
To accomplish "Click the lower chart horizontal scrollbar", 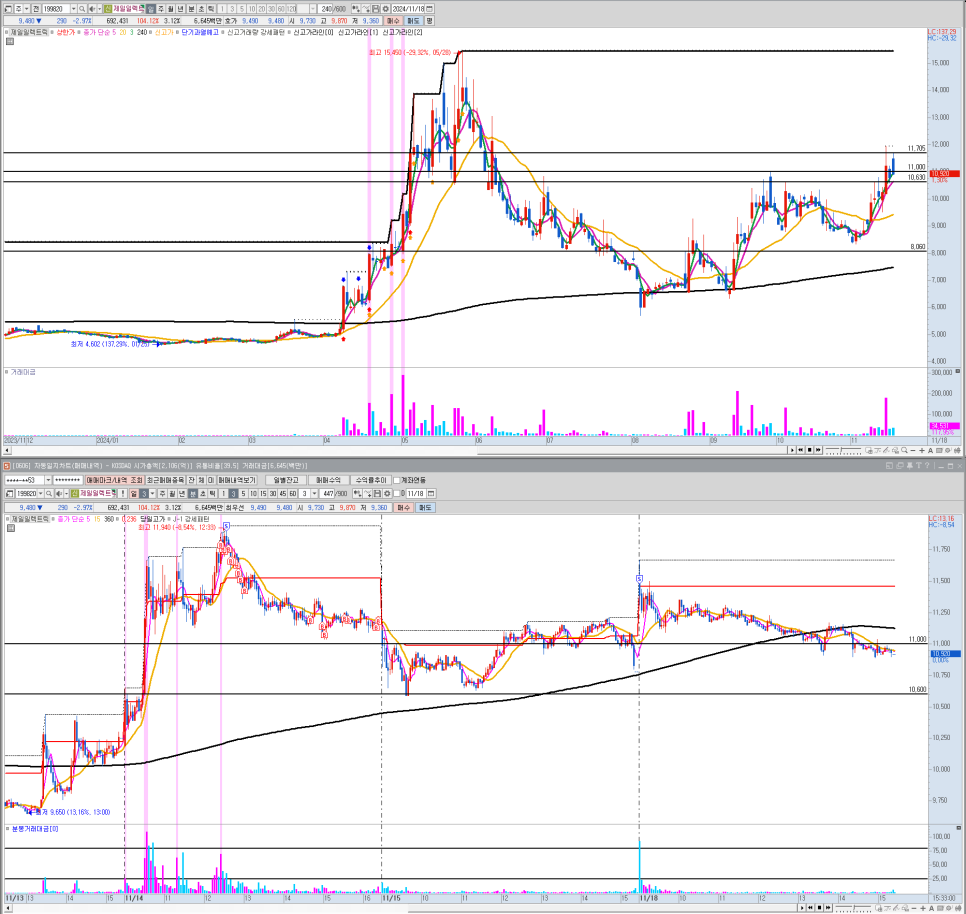I will pos(400,908).
